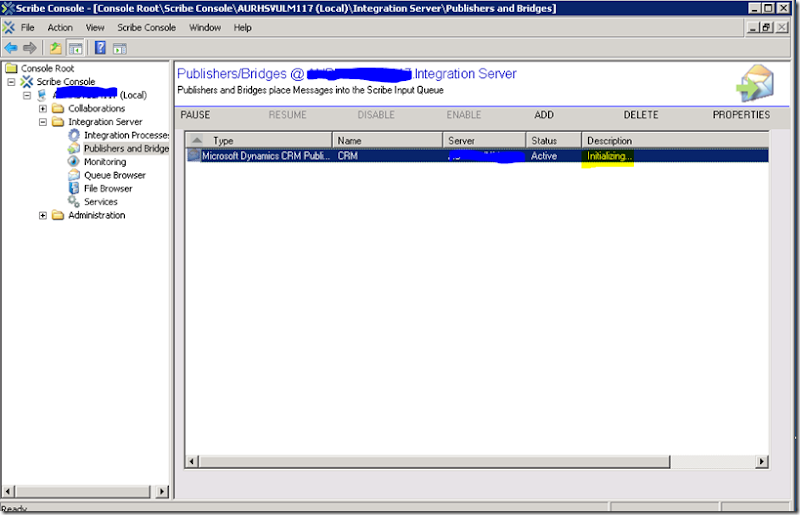Click the Scribe Console icon in title bar
Screen dimensions: 800x515
click(x=8, y=8)
